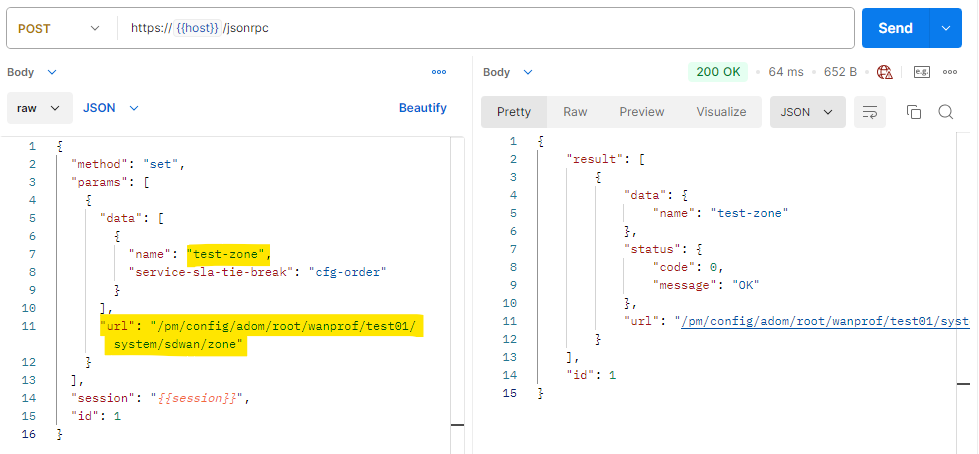This screenshot has width=979, height=454.
Task: Toggle the response line wrap icon
Action: coord(870,112)
